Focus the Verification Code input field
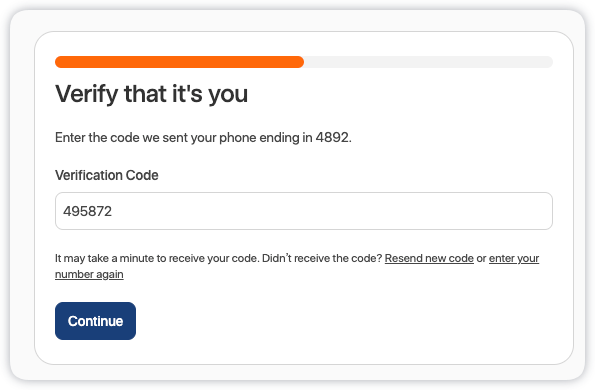The width and height of the screenshot is (595, 390). pyautogui.click(x=304, y=211)
